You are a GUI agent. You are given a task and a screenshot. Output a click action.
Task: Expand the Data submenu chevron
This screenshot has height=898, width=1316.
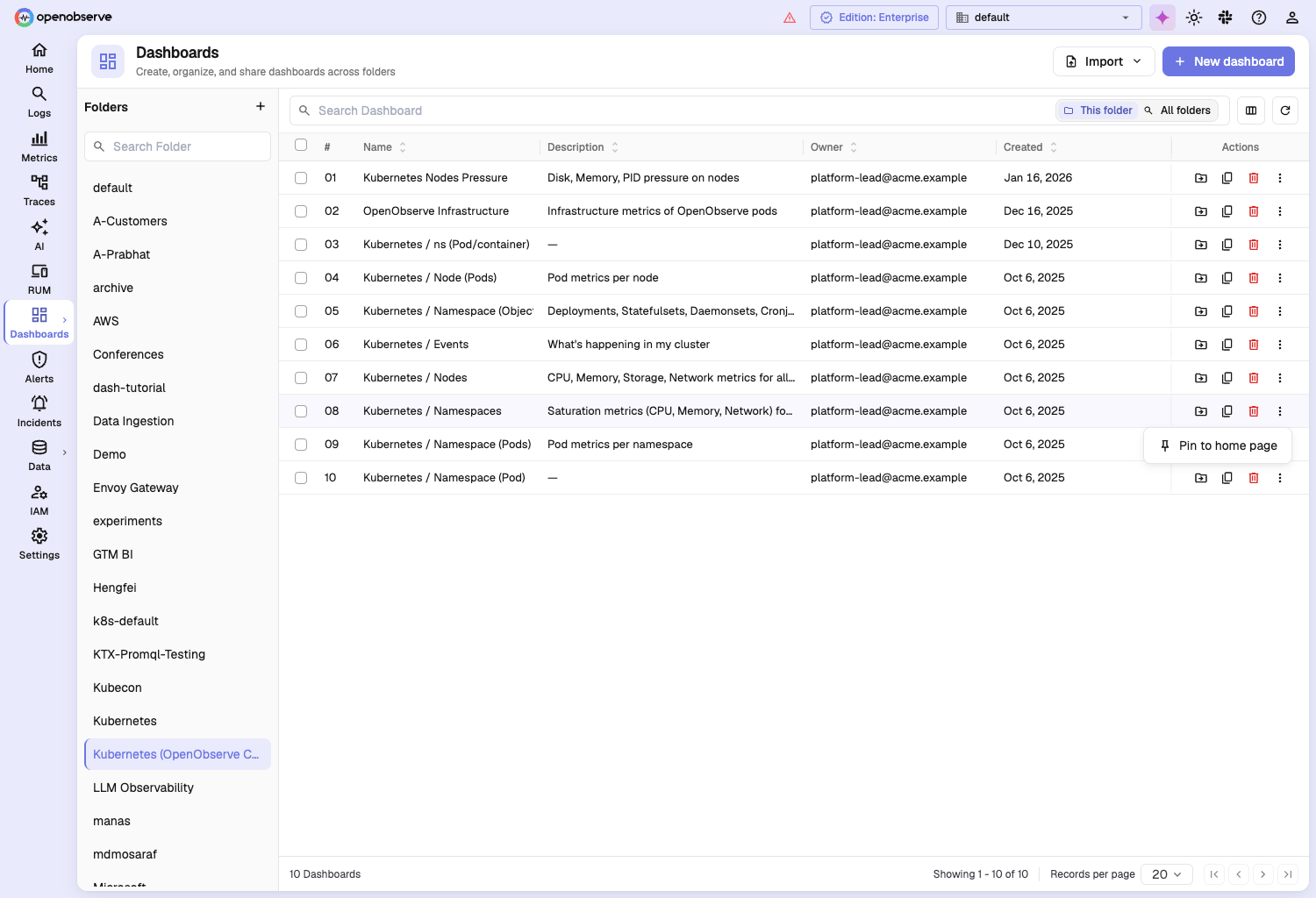(x=65, y=453)
